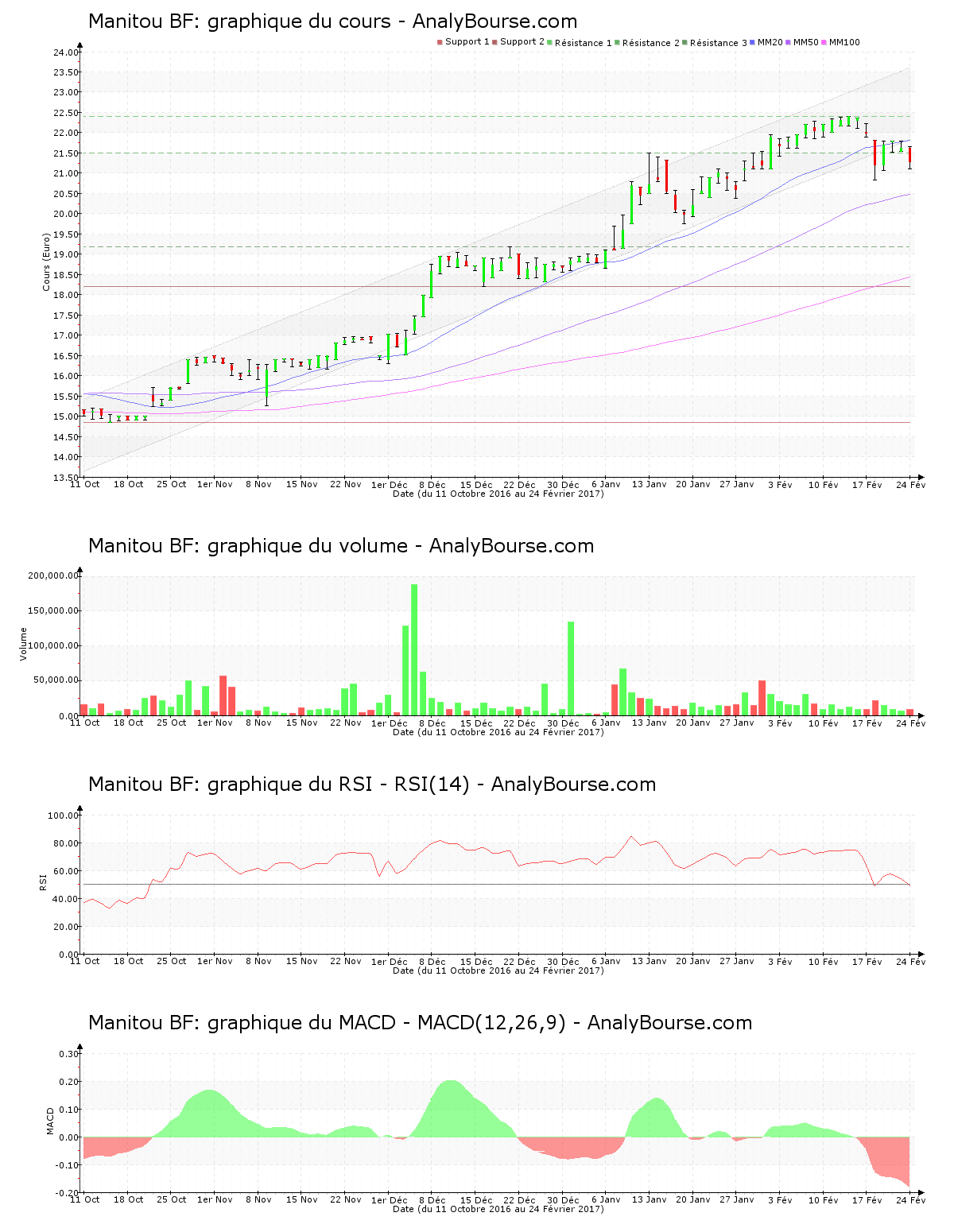Screen dimensions: 954x1232
Task: Click the price chart's date range caption
Action: click(x=498, y=494)
